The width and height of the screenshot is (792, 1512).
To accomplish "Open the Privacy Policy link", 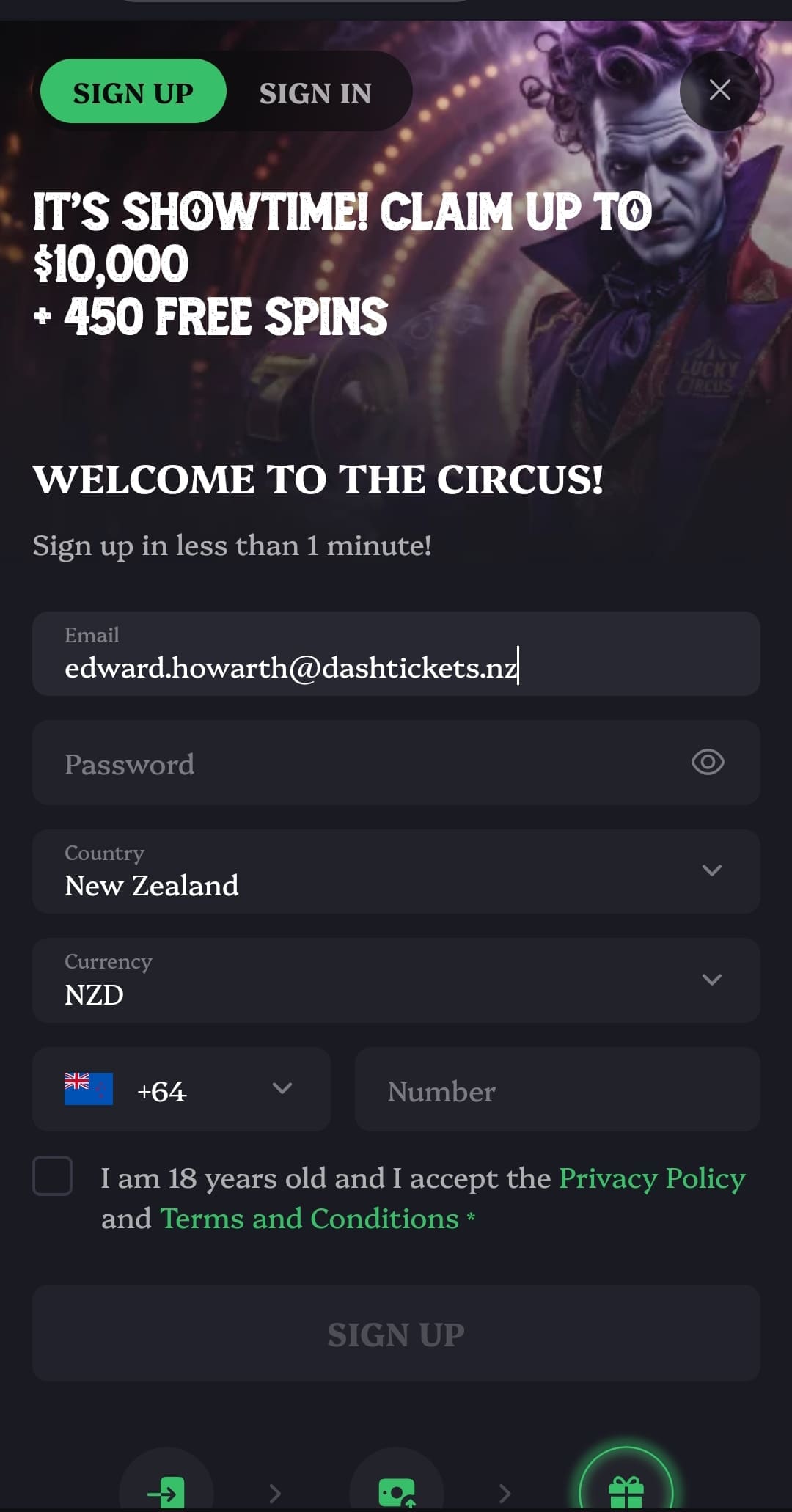I will (652, 1178).
